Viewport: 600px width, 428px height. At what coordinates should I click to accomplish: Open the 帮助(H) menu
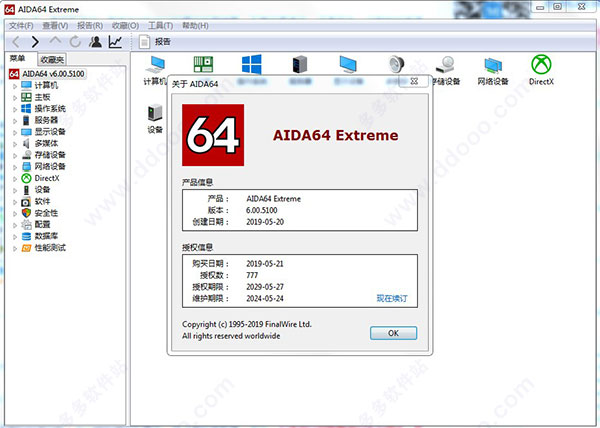(x=195, y=26)
